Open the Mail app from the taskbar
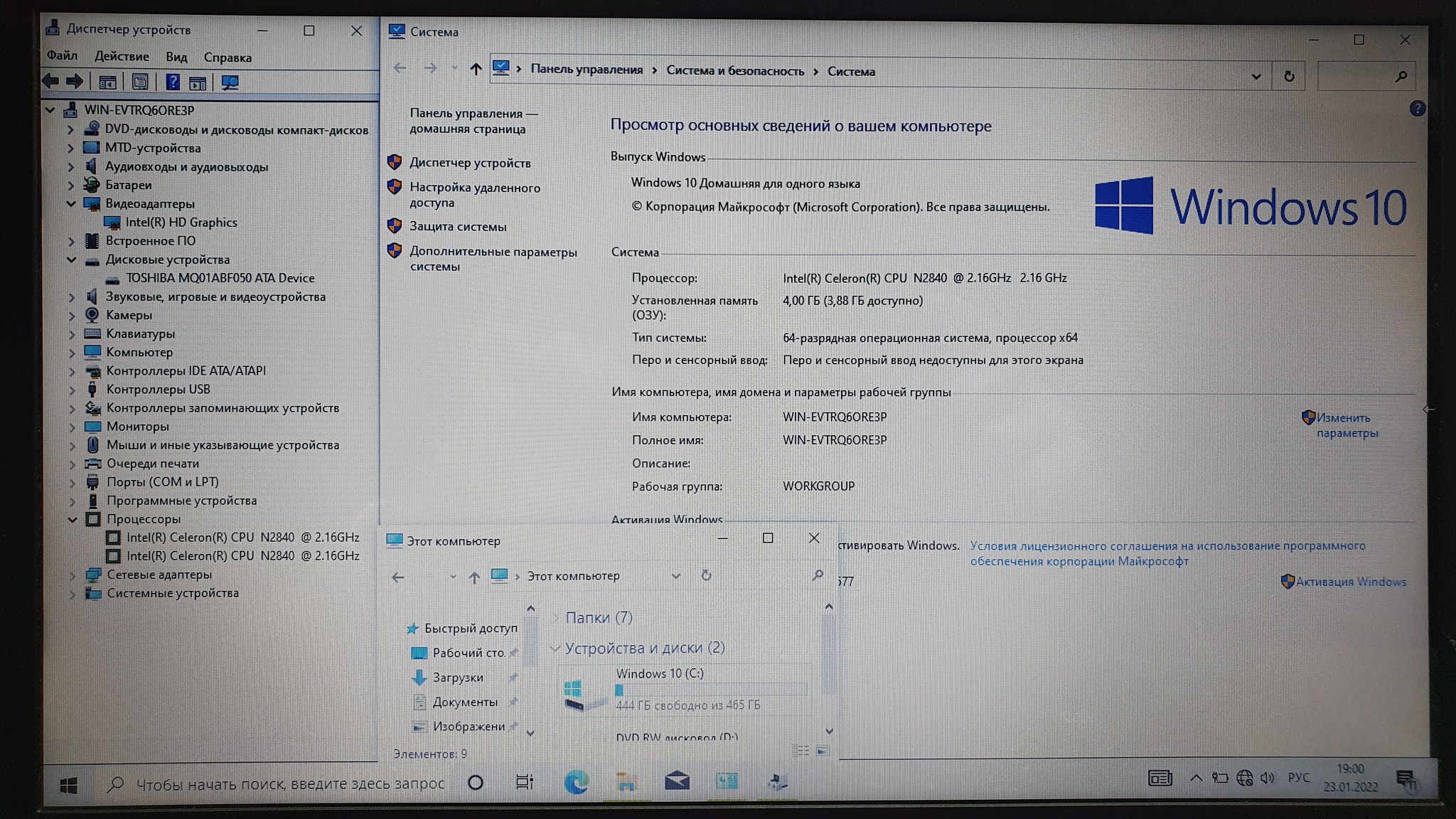 (x=677, y=781)
